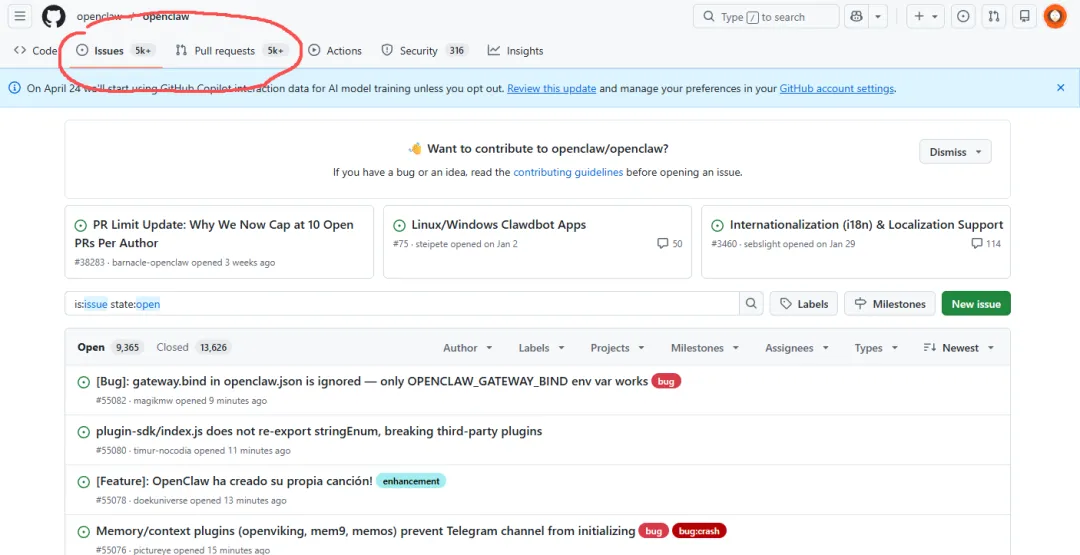Click comment count 50 on Clawdbot card
1080x555 pixels.
[x=669, y=243]
